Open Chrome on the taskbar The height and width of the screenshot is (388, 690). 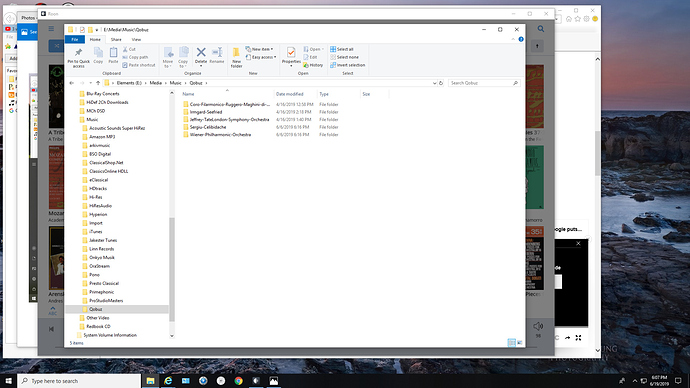239,381
